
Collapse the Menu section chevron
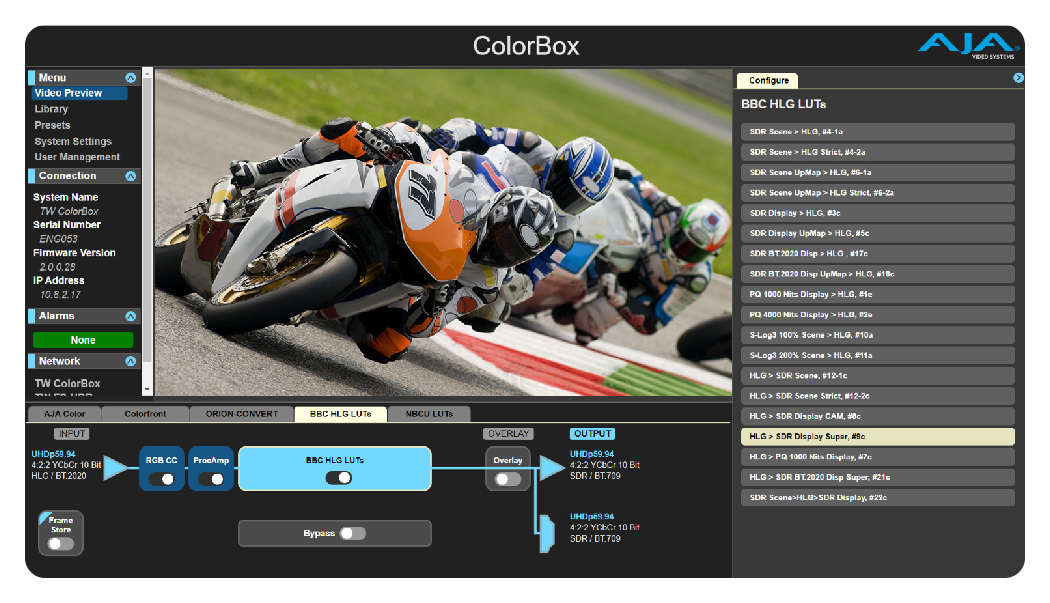(131, 78)
